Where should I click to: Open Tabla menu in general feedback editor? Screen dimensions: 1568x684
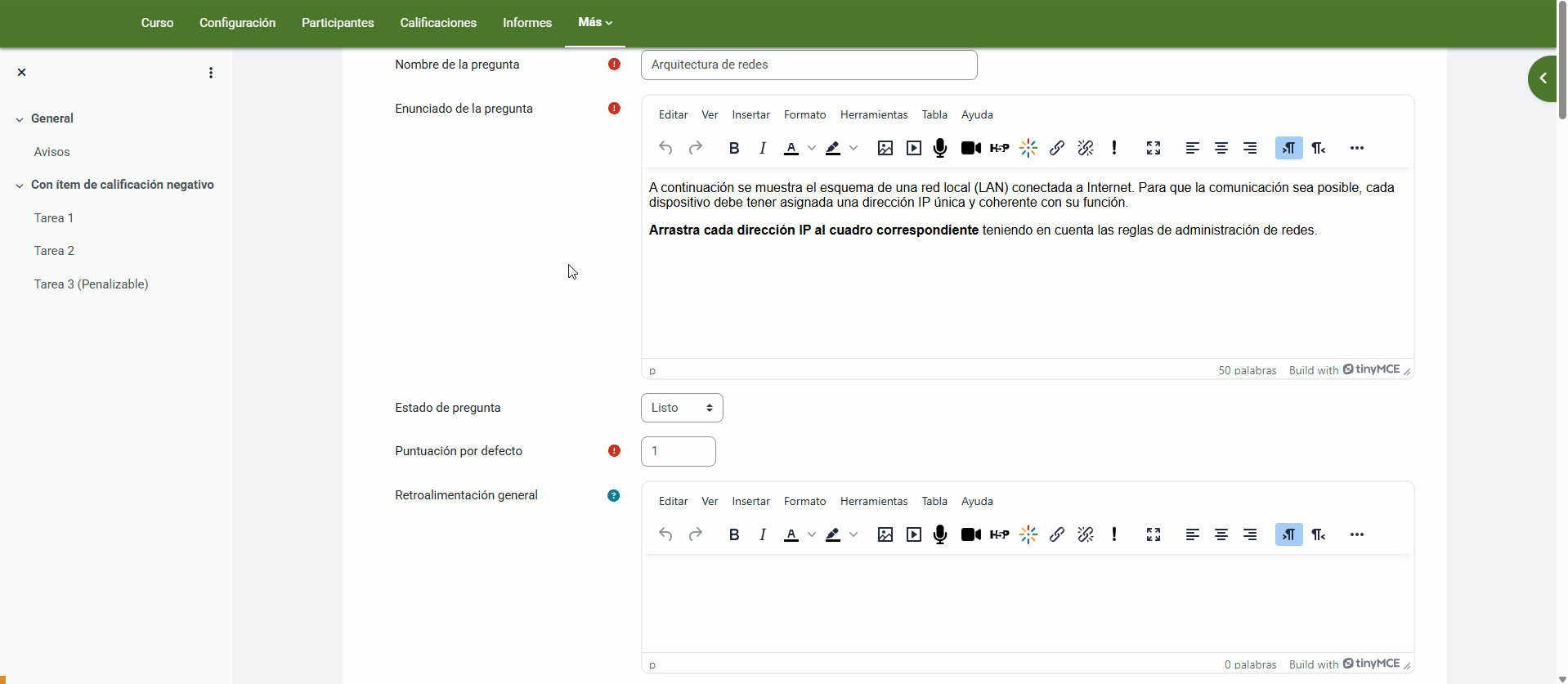(x=934, y=501)
